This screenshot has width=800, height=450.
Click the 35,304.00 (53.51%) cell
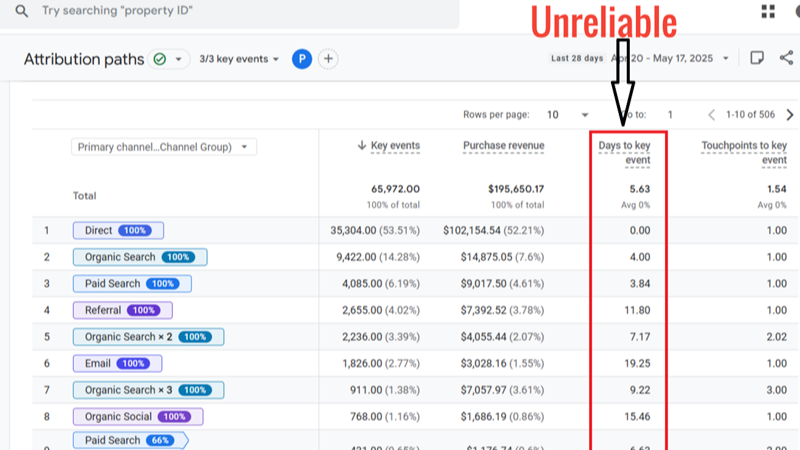pos(375,231)
